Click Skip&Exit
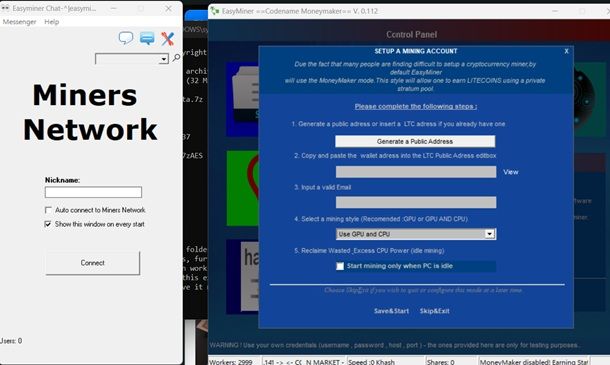This screenshot has height=365, width=610. (435, 311)
